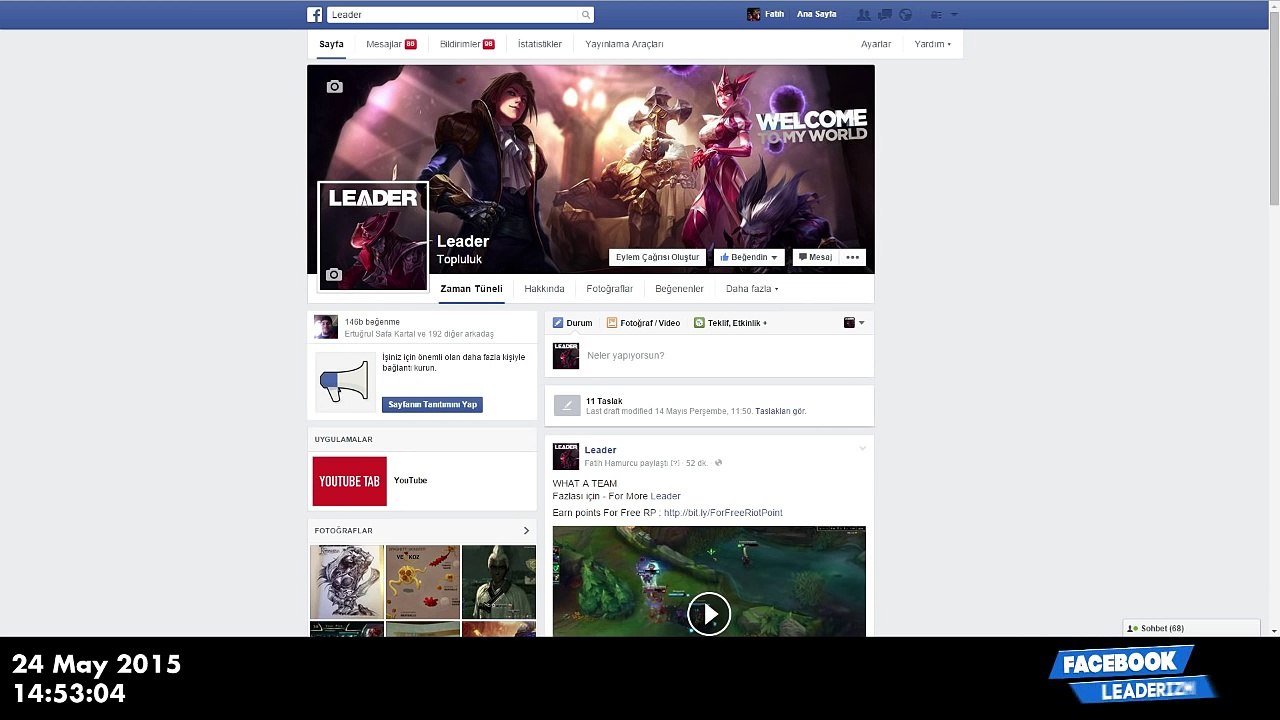This screenshot has height=720, width=1280.
Task: Click the 146b beğenme text
Action: click(372, 322)
